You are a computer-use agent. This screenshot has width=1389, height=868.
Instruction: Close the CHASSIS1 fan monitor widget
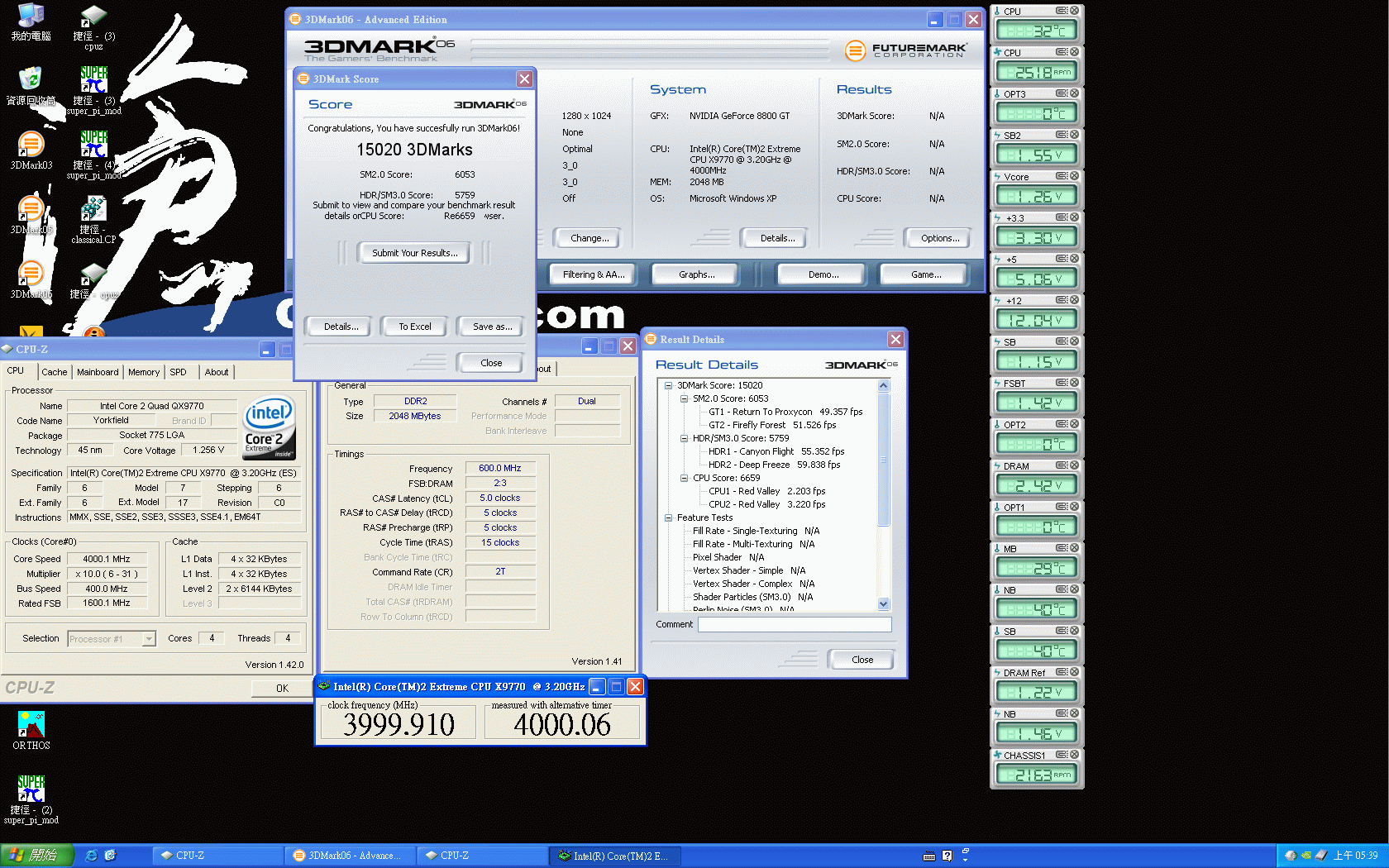click(1074, 755)
